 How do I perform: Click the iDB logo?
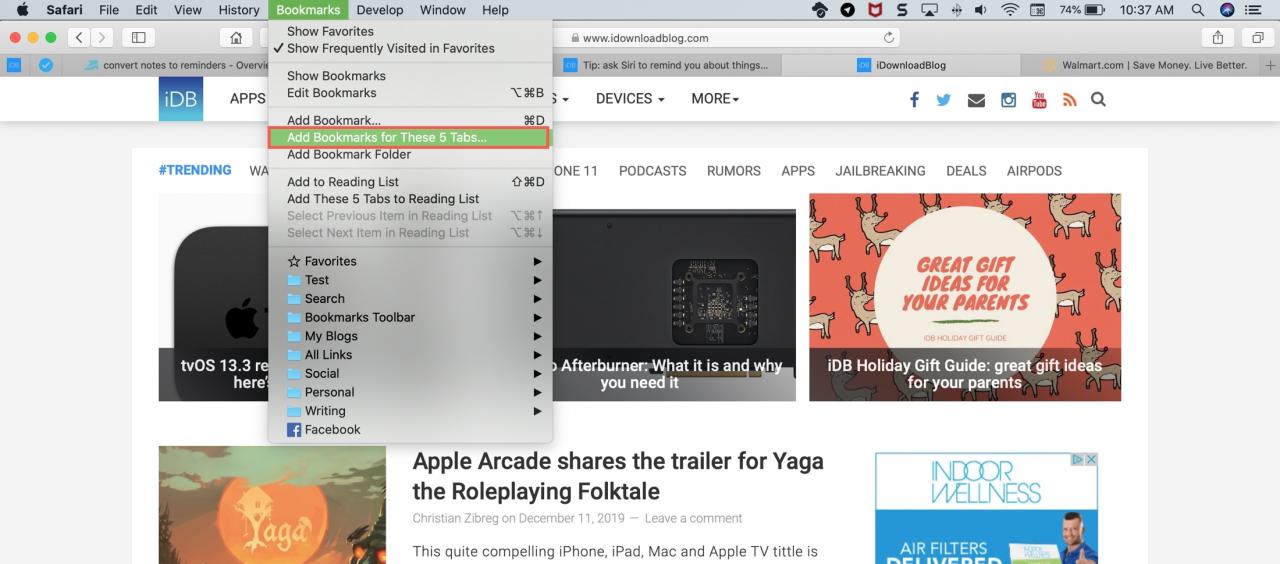[181, 98]
